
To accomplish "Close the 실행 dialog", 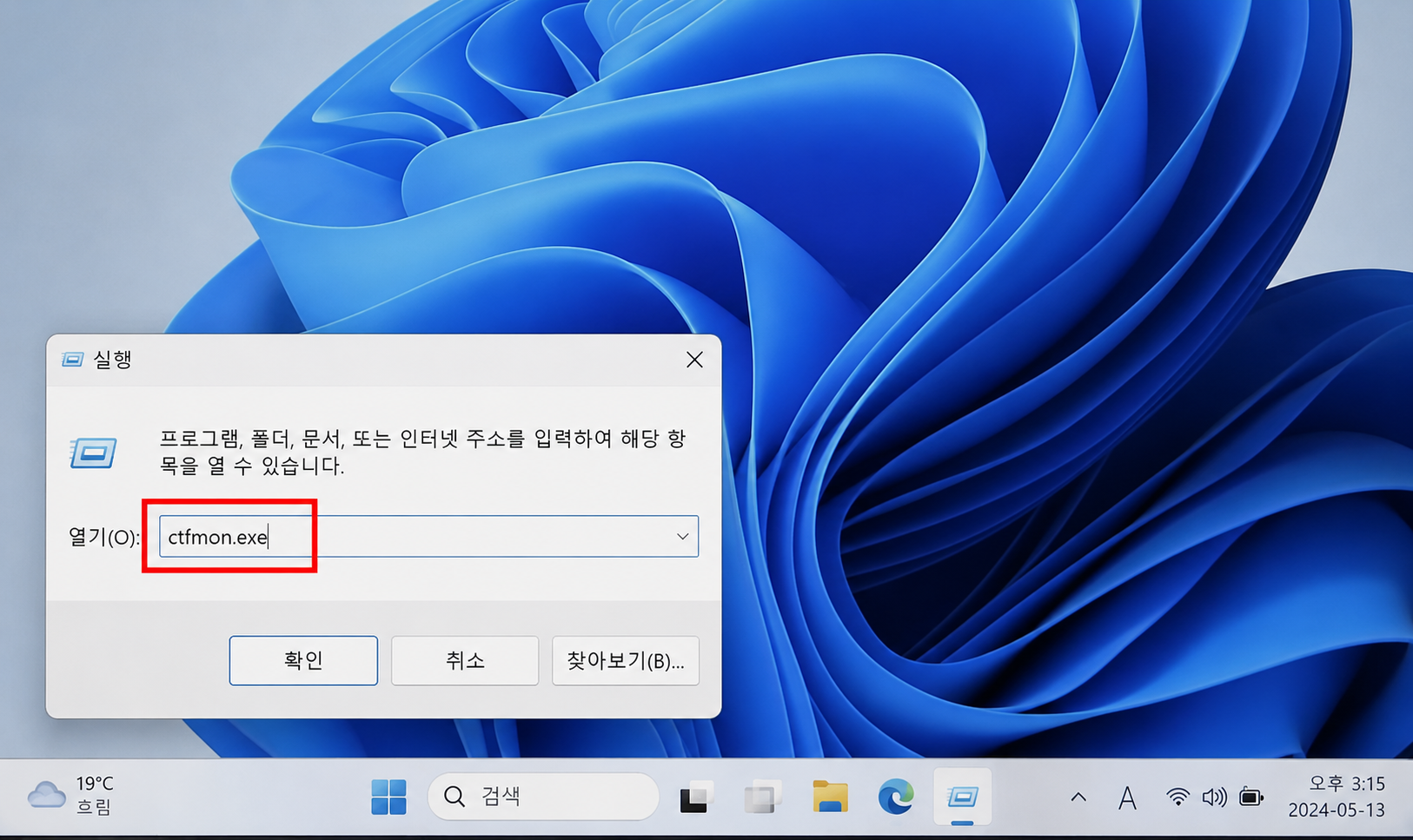I will point(694,360).
